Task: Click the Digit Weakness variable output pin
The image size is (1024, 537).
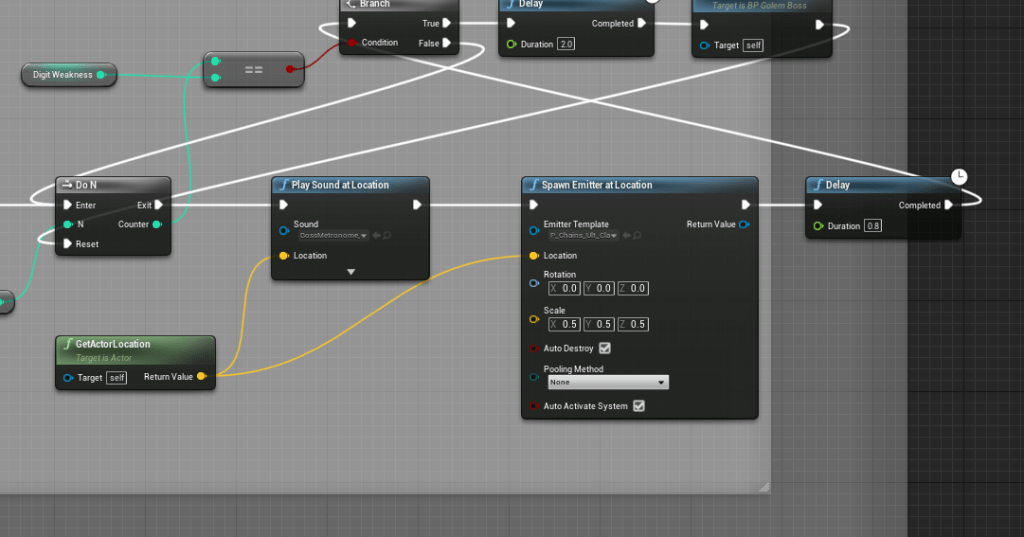Action: coord(101,74)
